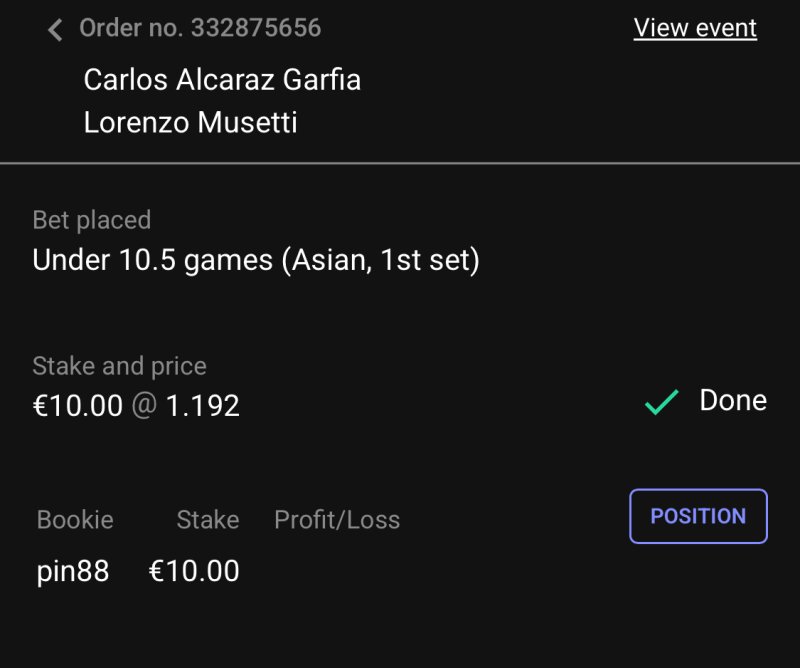Click the Order no. 332875656 title
800x668 pixels.
coord(200,28)
